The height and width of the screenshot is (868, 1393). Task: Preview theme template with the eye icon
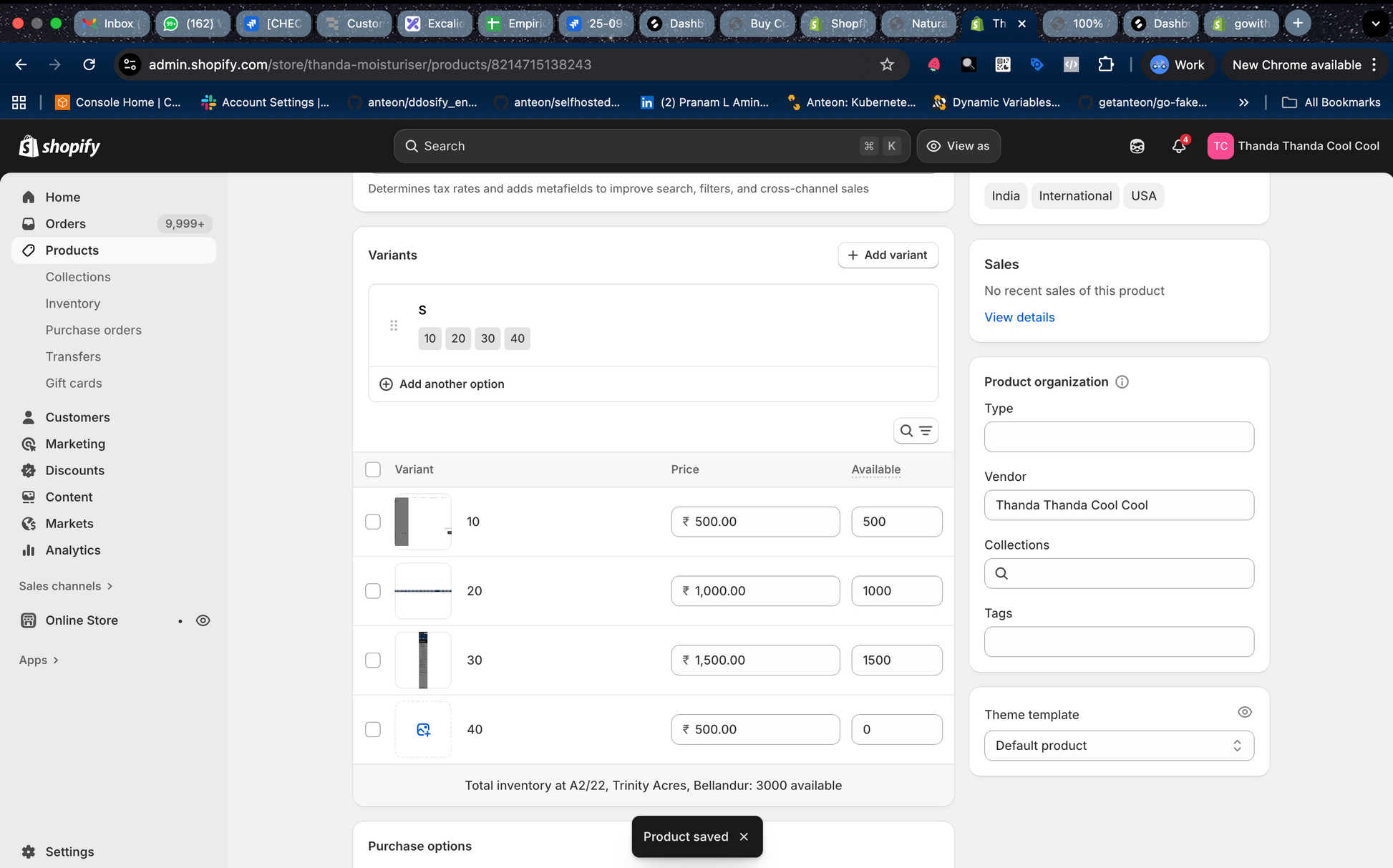pos(1244,712)
